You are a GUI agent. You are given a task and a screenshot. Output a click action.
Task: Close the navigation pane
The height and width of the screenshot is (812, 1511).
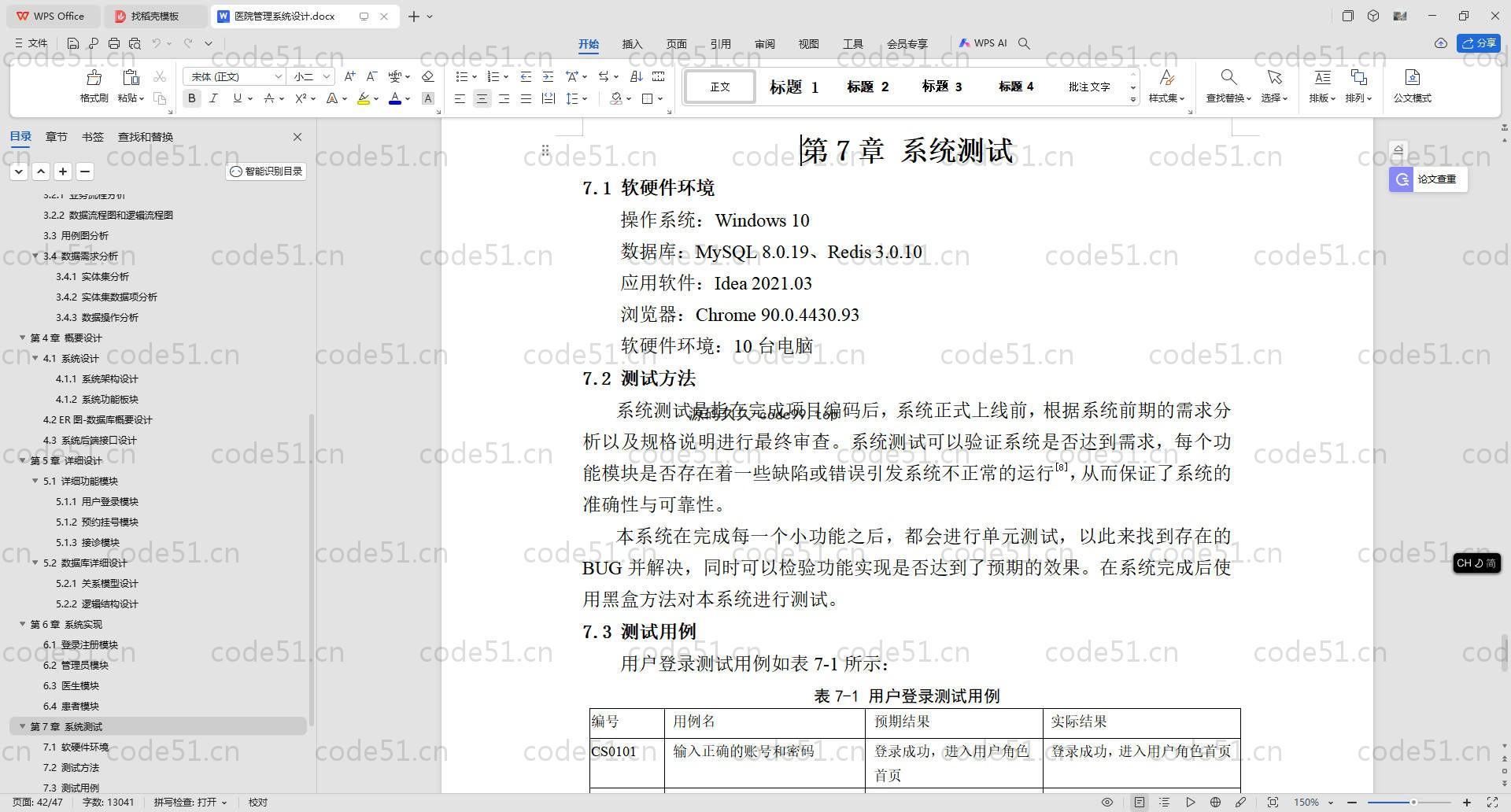(297, 137)
